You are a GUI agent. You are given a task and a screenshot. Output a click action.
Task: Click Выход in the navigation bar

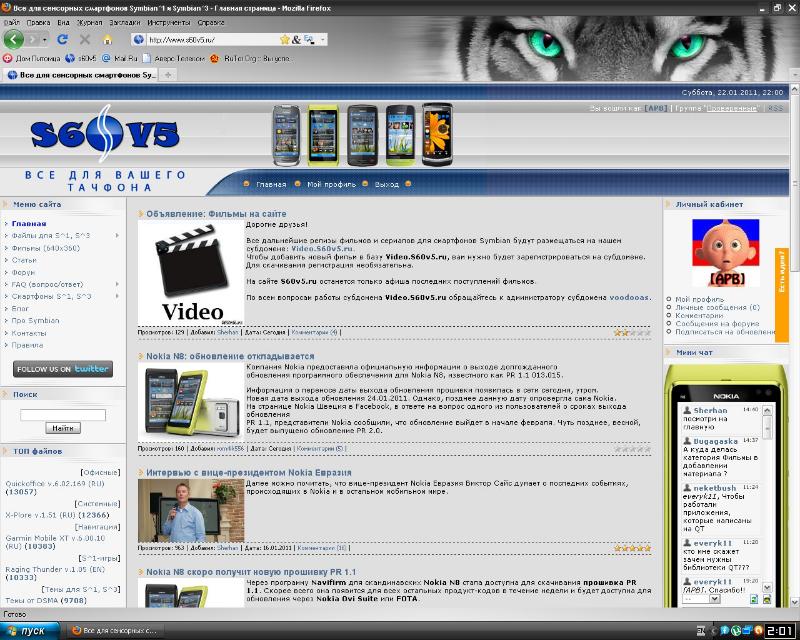click(x=386, y=184)
